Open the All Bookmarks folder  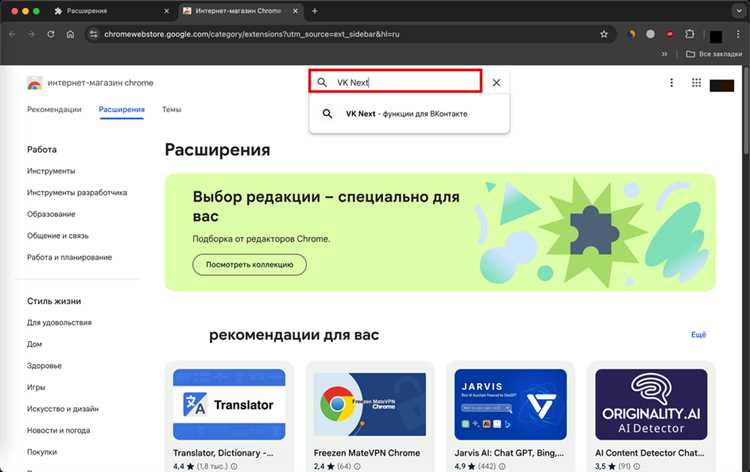click(714, 54)
